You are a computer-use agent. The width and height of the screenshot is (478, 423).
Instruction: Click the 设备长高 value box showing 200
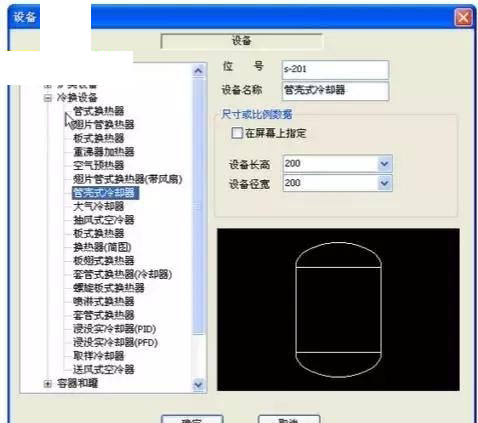click(330, 164)
